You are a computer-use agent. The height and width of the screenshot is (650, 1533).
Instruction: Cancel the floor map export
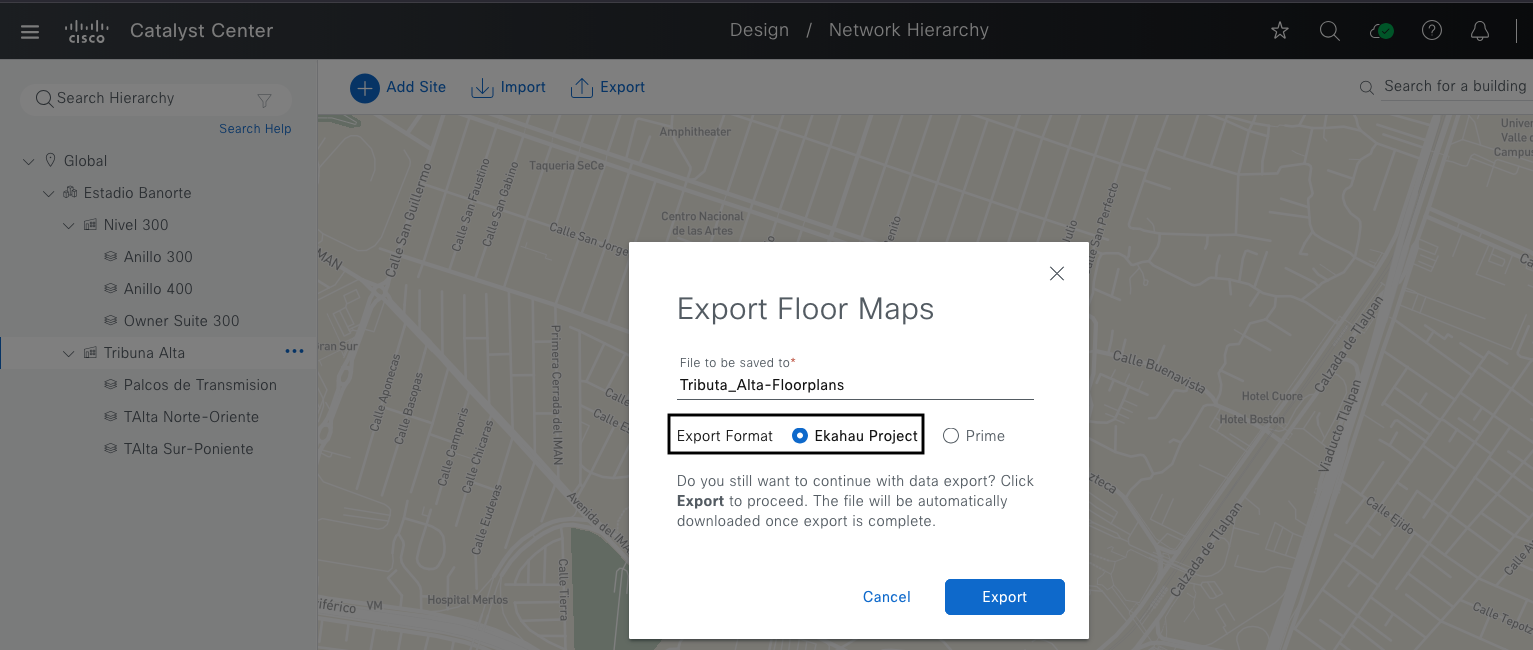point(886,597)
